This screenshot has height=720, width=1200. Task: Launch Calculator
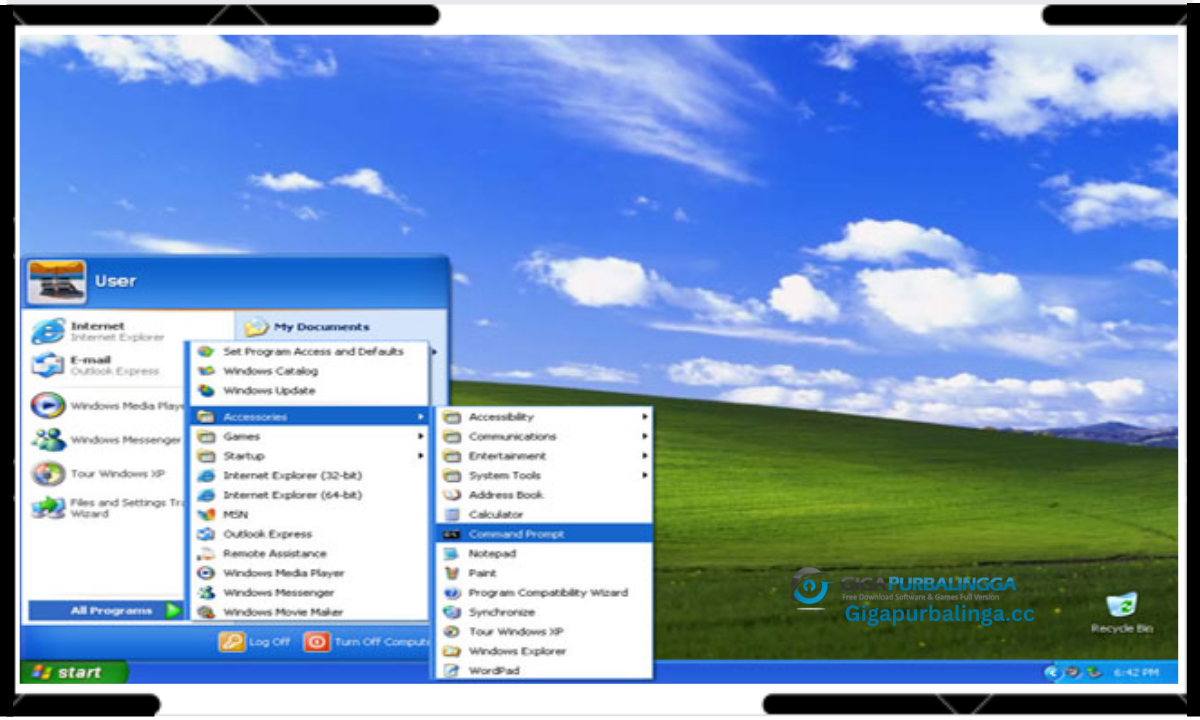pos(545,514)
